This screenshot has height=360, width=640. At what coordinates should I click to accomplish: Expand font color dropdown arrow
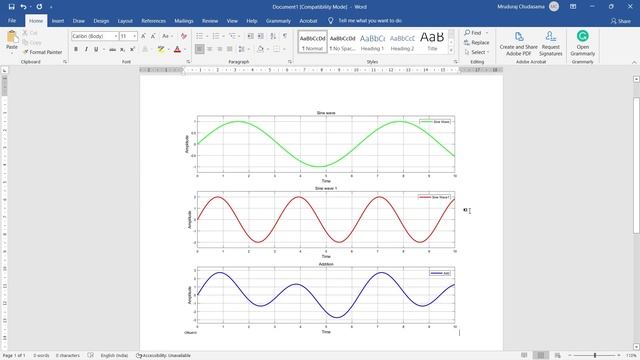coord(185,49)
